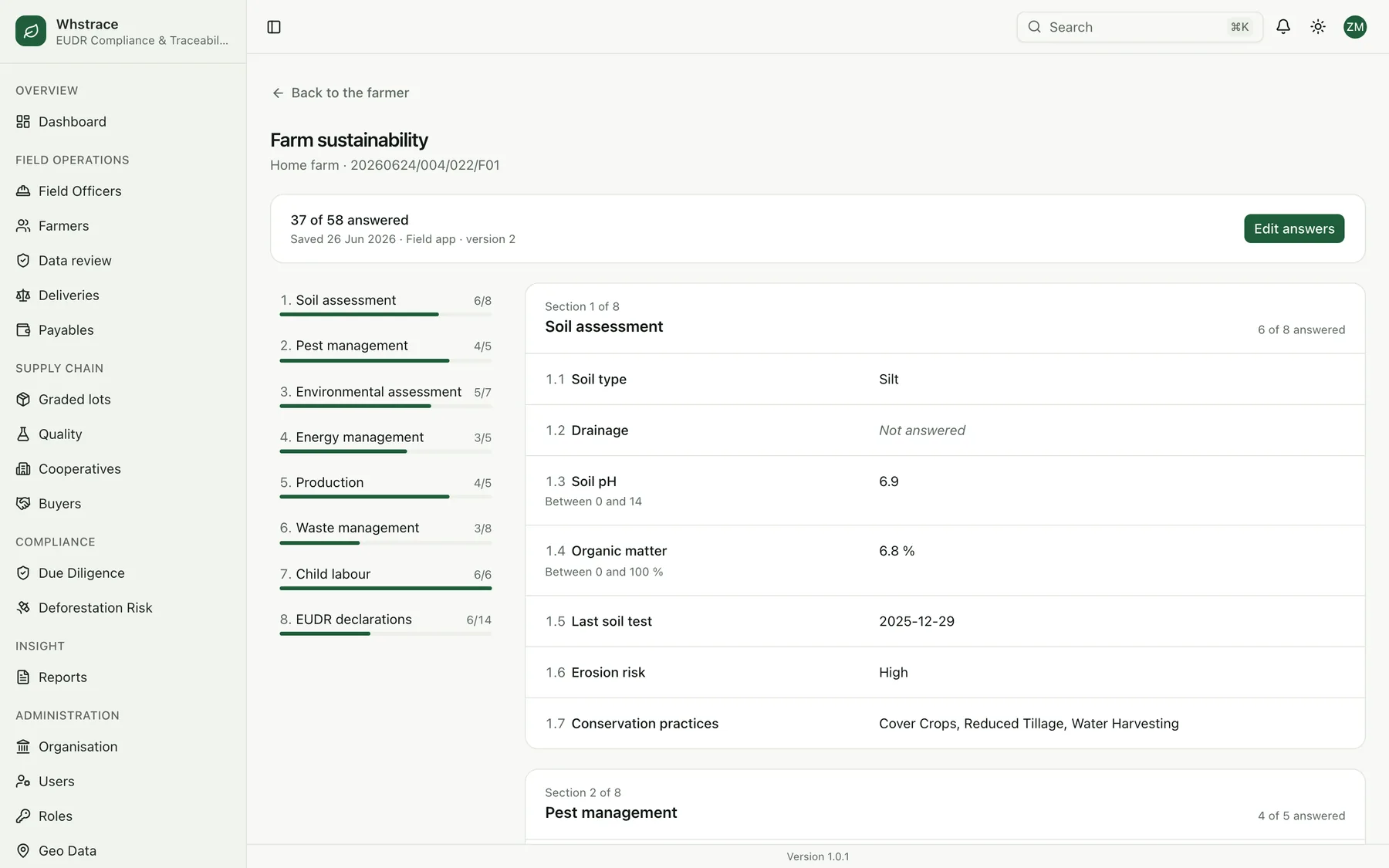Open Organisation settings
The height and width of the screenshot is (868, 1389).
(123, 747)
